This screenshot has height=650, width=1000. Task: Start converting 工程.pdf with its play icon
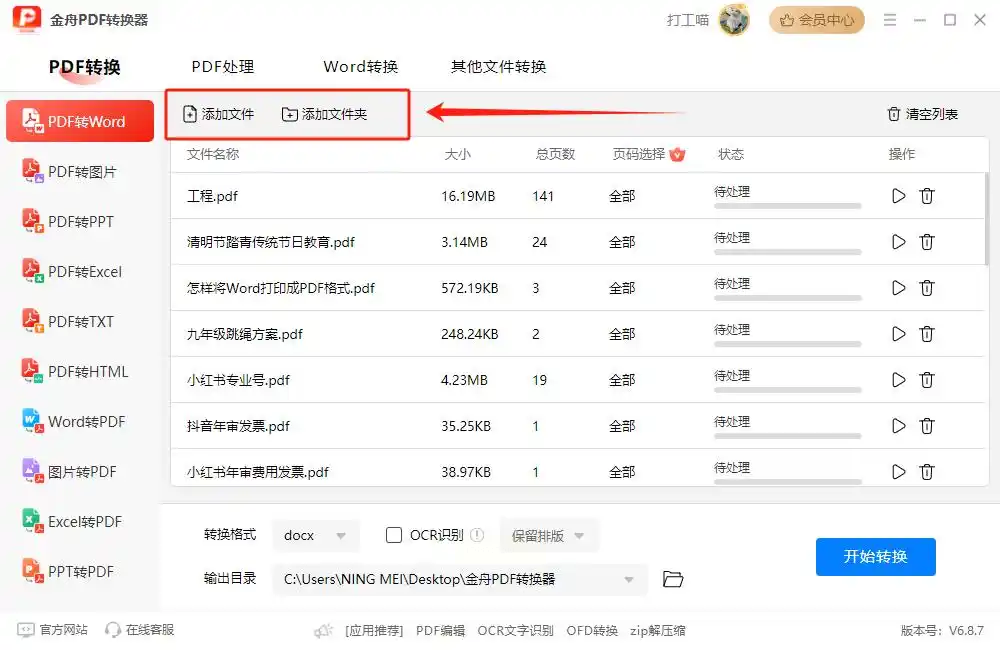[899, 196]
